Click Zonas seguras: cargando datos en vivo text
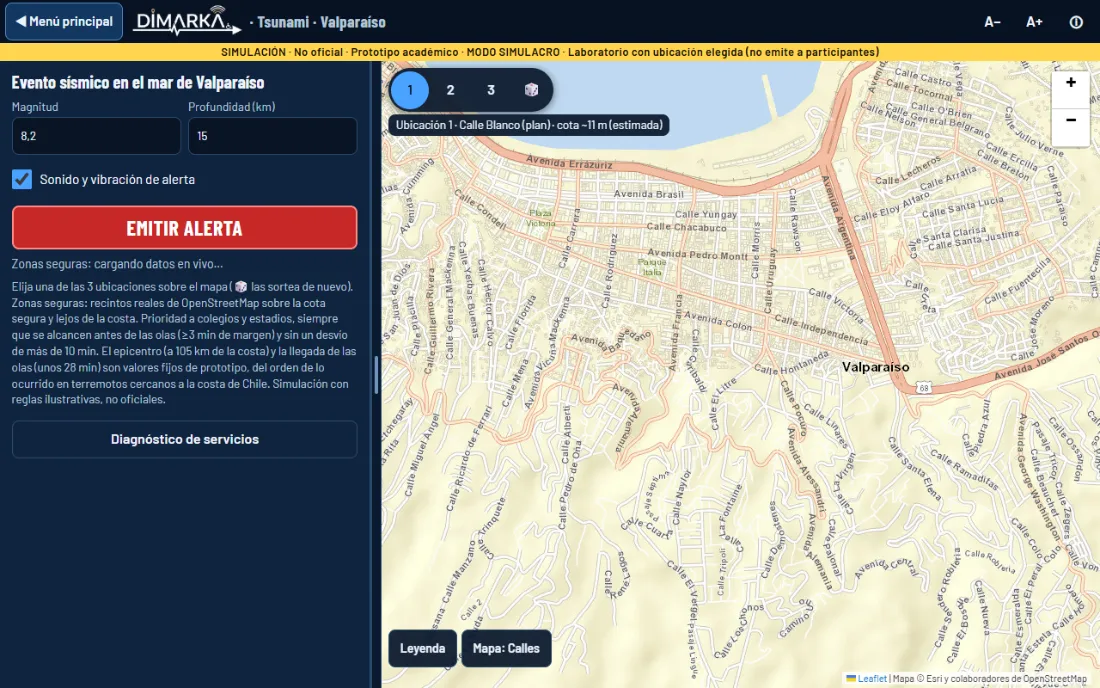The image size is (1100, 688). 117,264
